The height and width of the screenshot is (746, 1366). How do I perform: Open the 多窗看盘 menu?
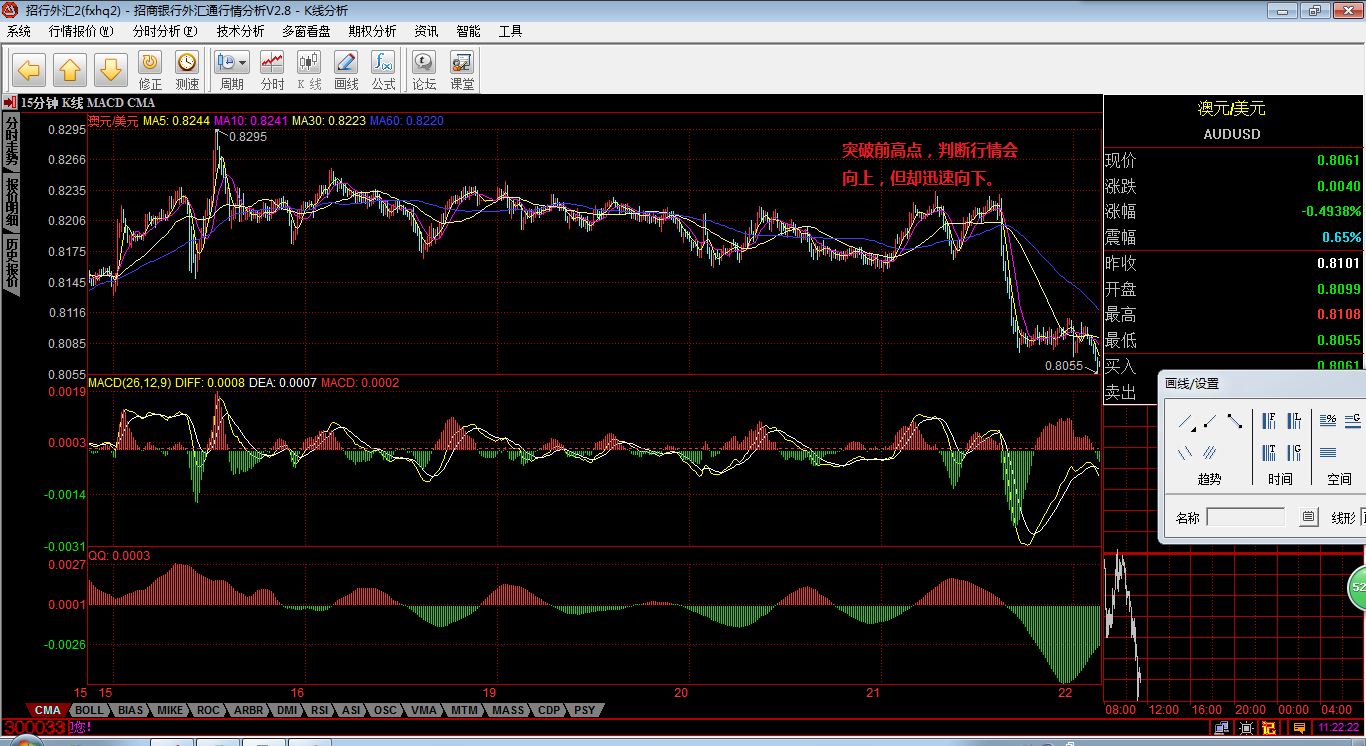(x=306, y=31)
